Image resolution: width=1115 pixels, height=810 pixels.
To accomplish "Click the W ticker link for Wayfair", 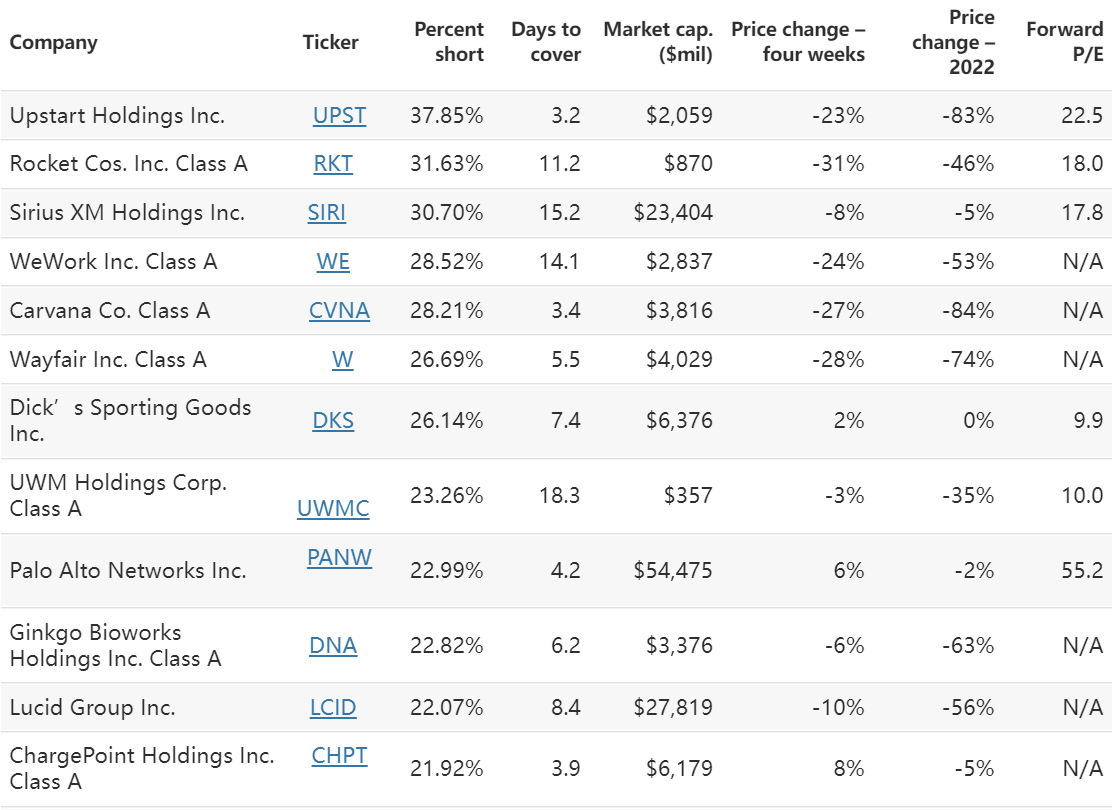I will tap(342, 360).
